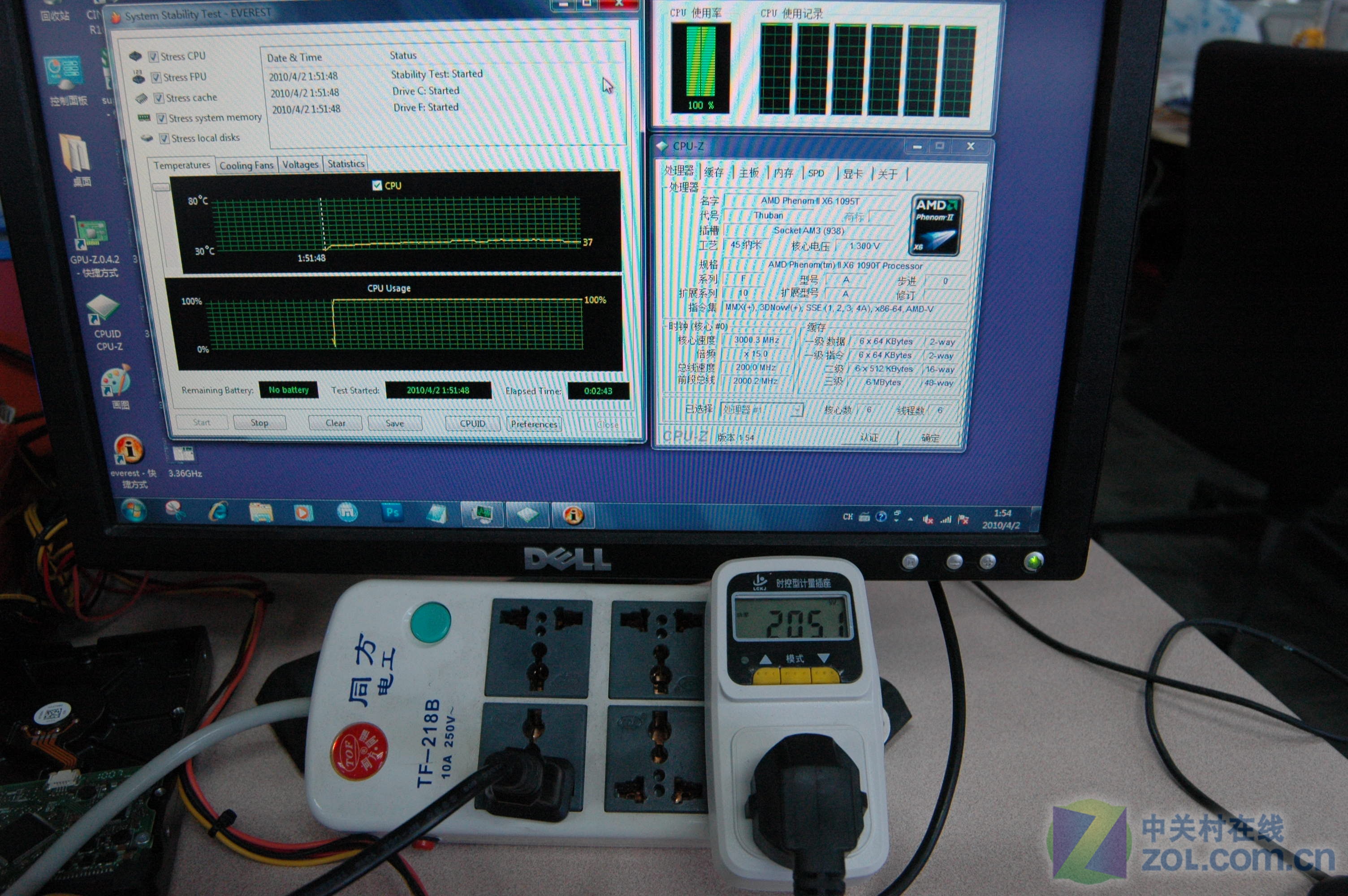Screen dimensions: 1348x896
Task: Click the muted volume tray icon
Action: coord(928,519)
